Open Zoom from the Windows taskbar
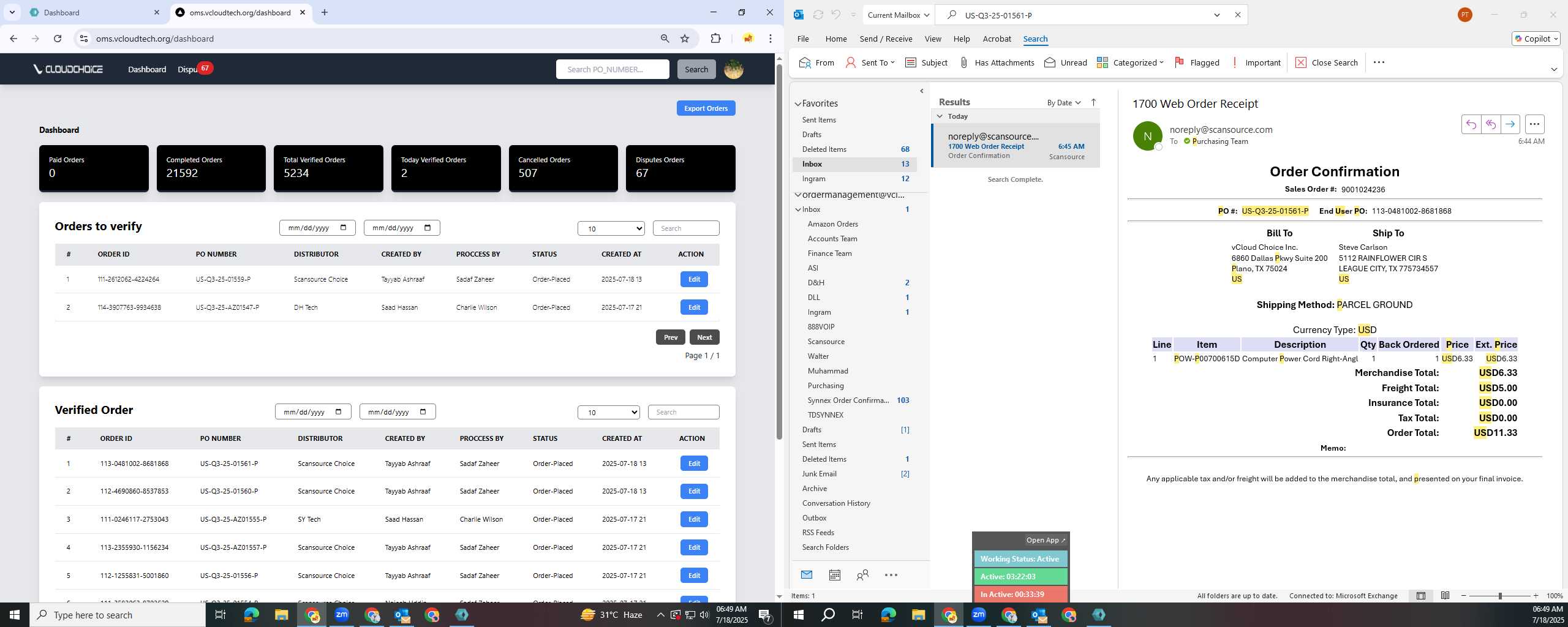 [342, 615]
